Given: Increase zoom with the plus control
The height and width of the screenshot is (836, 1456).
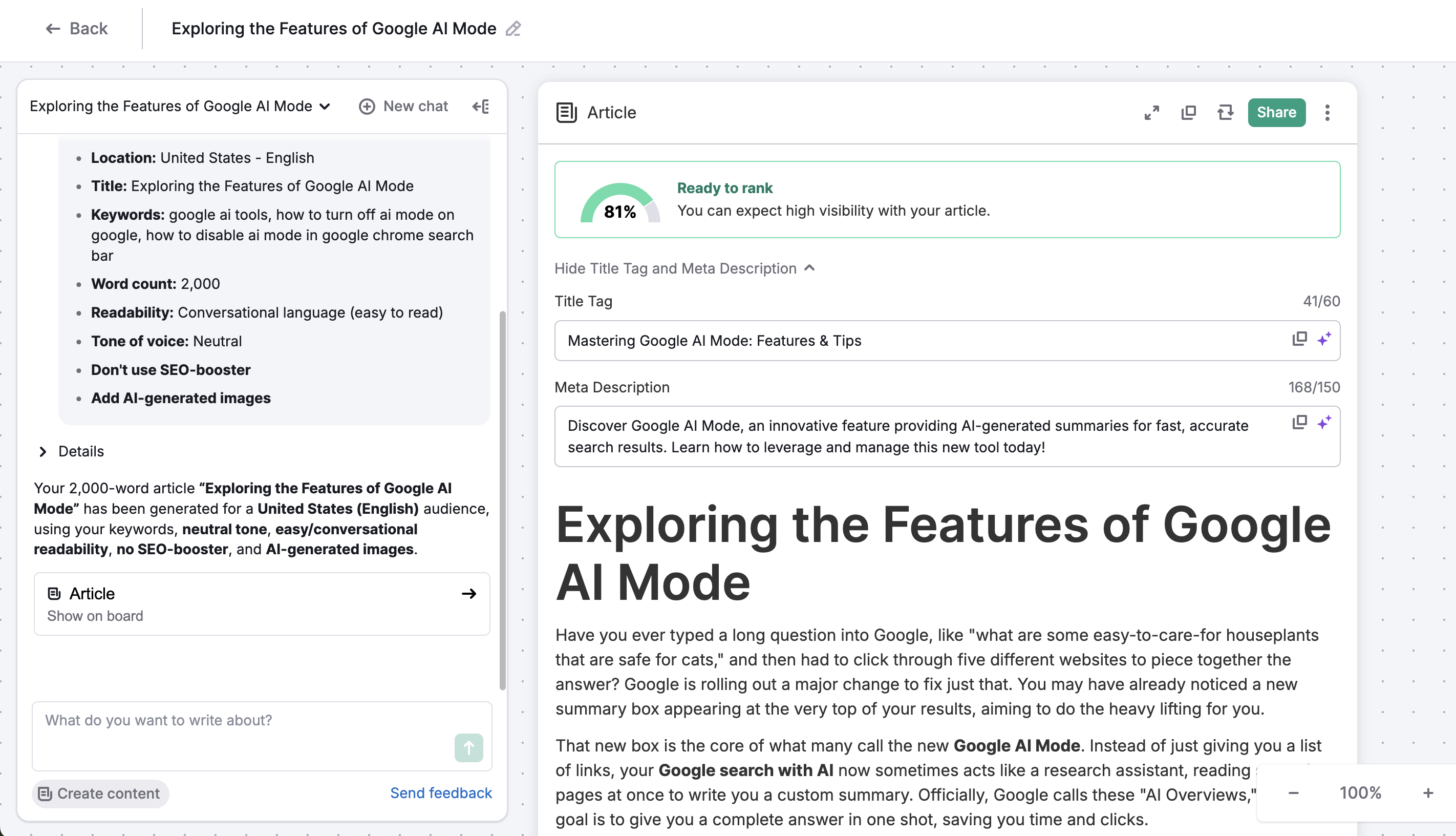Looking at the screenshot, I should click(x=1428, y=793).
